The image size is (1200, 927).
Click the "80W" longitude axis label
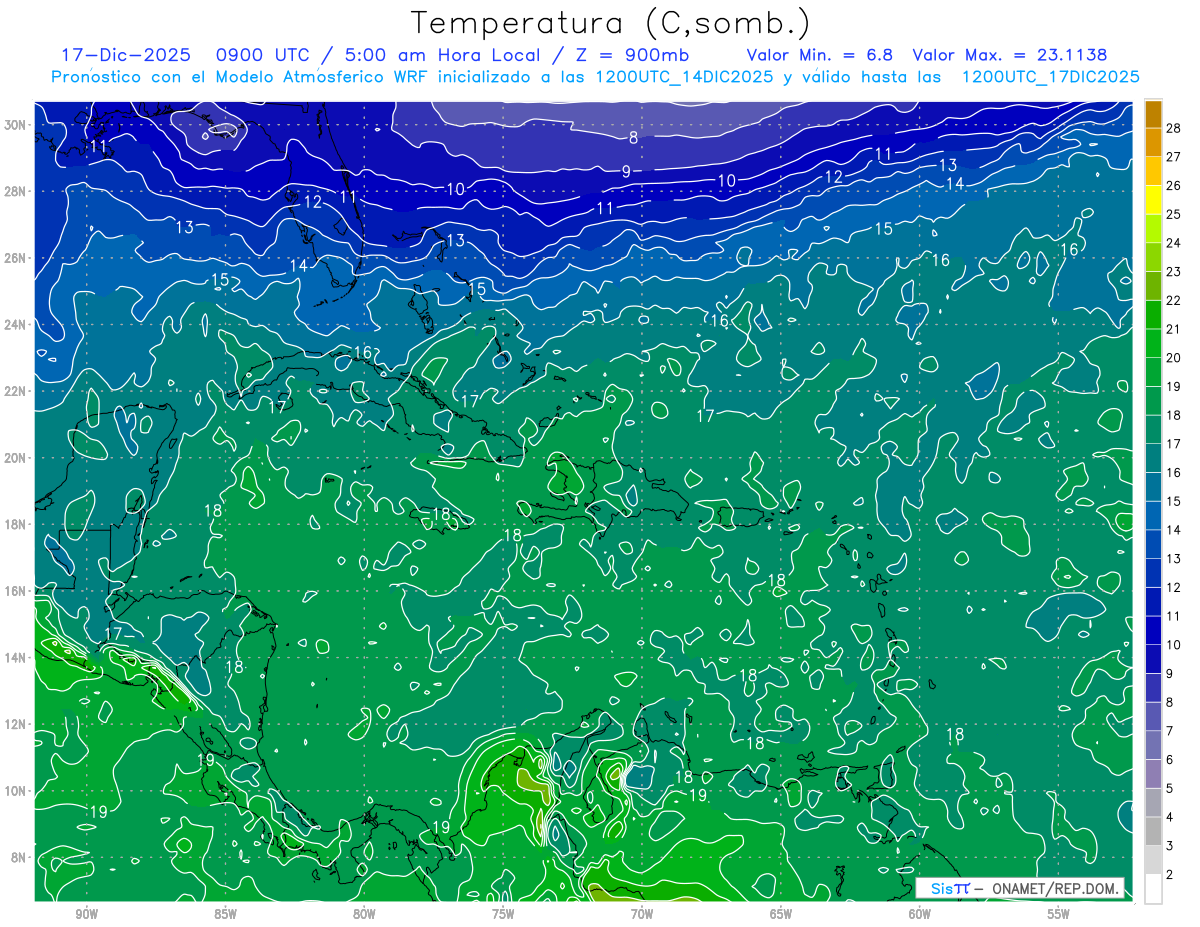[x=364, y=914]
